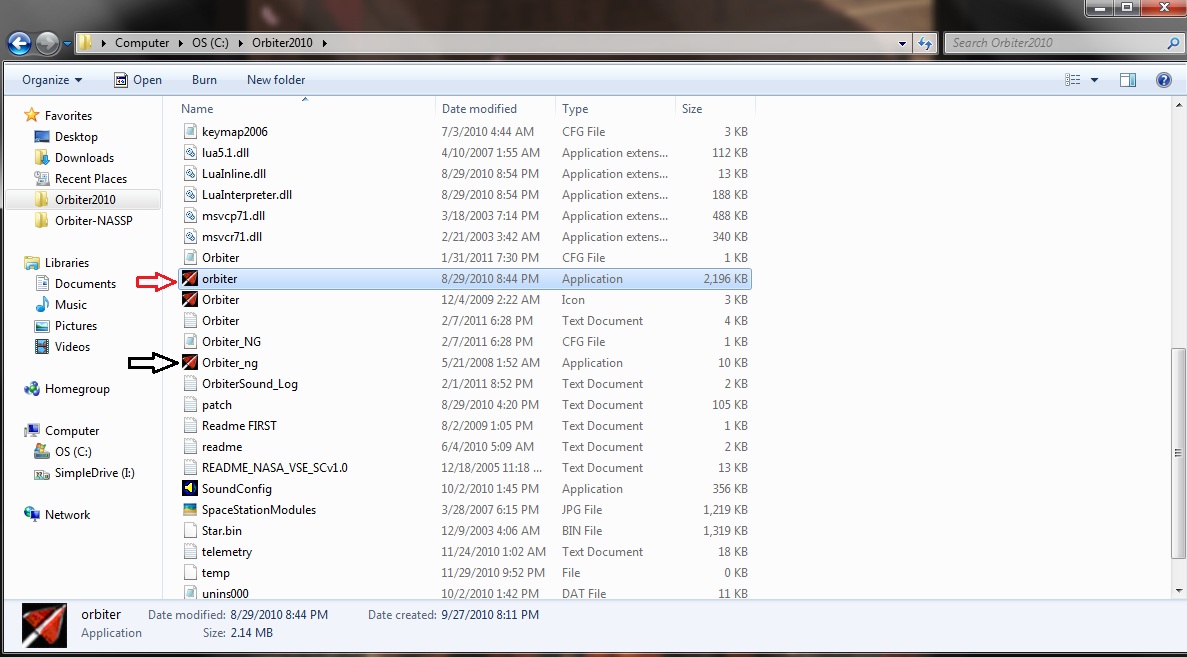Click the file list vertical scrollbar thumb

[1178, 453]
